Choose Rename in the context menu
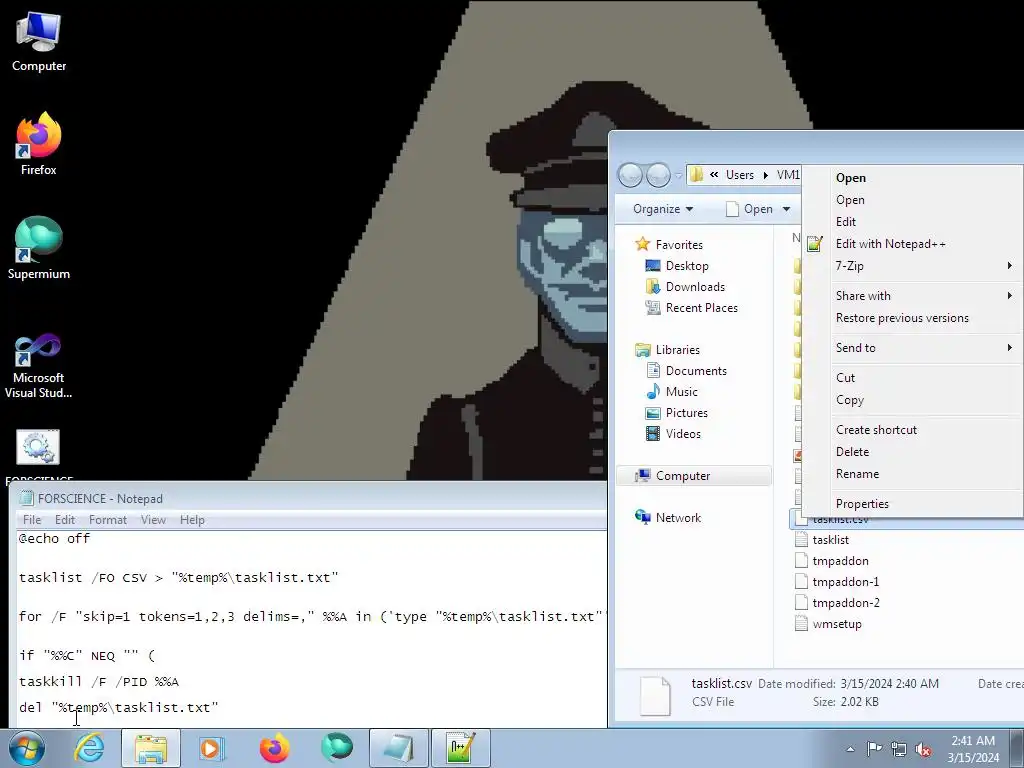Image resolution: width=1024 pixels, height=768 pixels. 912,474
